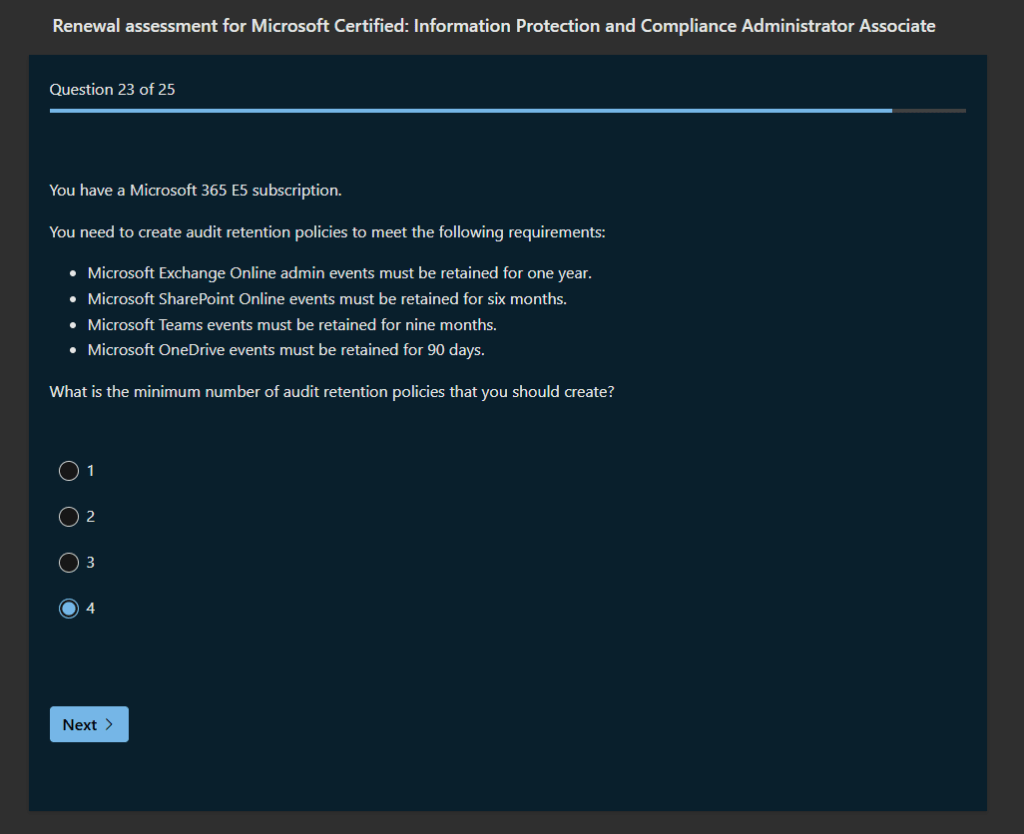Image resolution: width=1024 pixels, height=834 pixels.
Task: Click the Exchange Online admin events bullet
Action: 339,273
